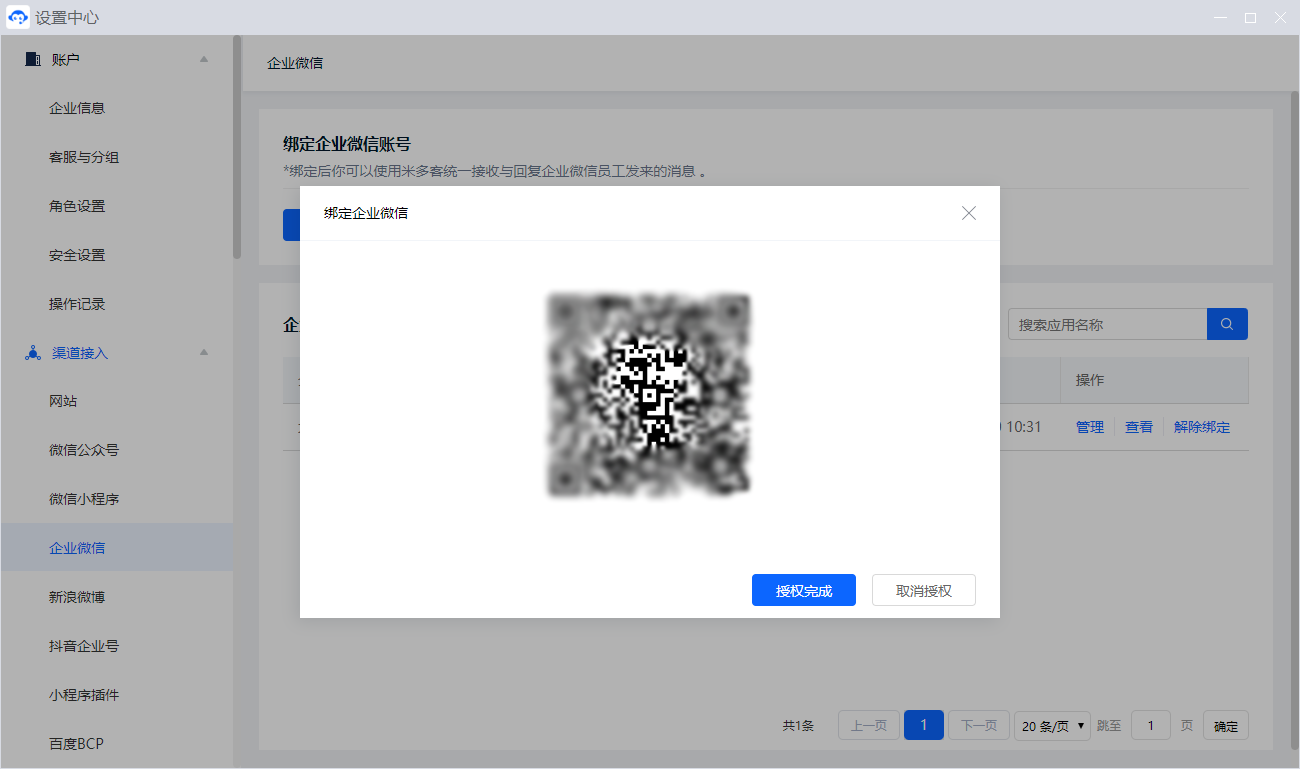Click the 授权完成 button
Viewport: 1300px width, 769px height.
(803, 590)
